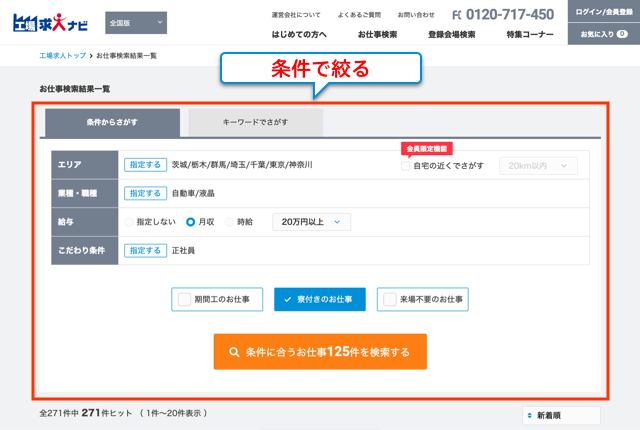Click the phone number icon 0120-717-450
Image resolution: width=640 pixels, height=430 pixels.
458,15
